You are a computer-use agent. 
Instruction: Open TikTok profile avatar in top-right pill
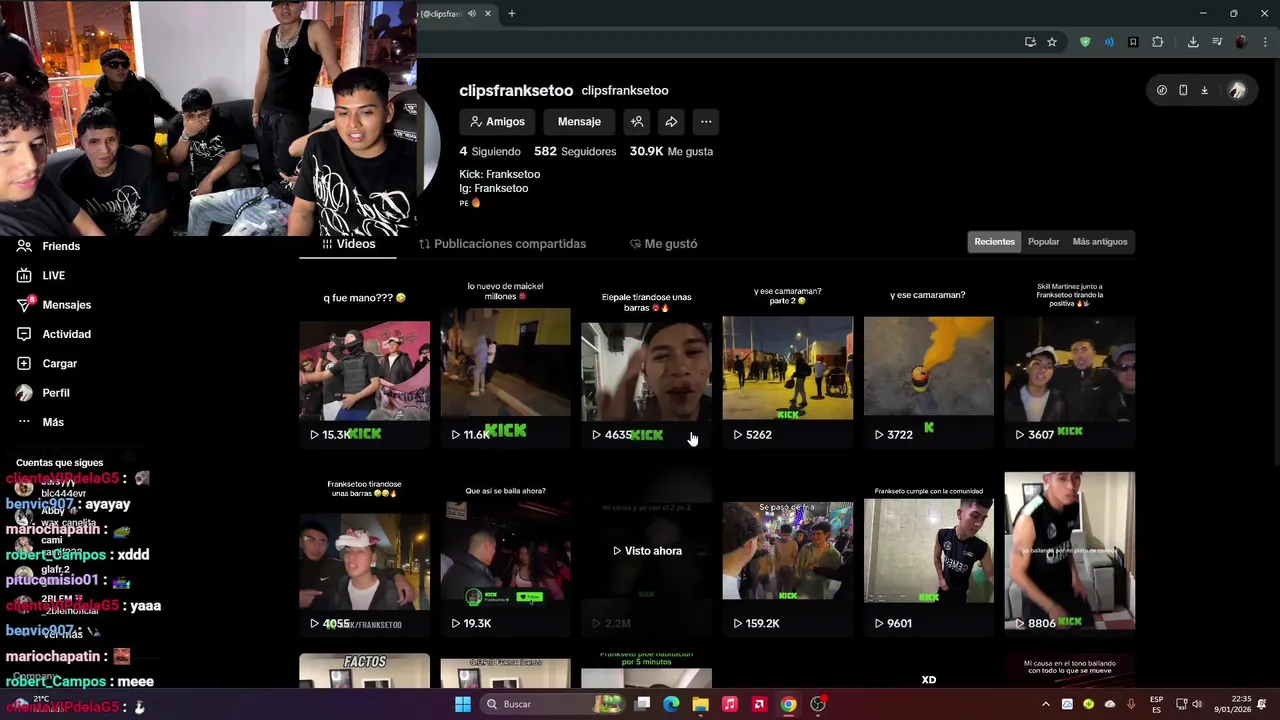click(1237, 90)
